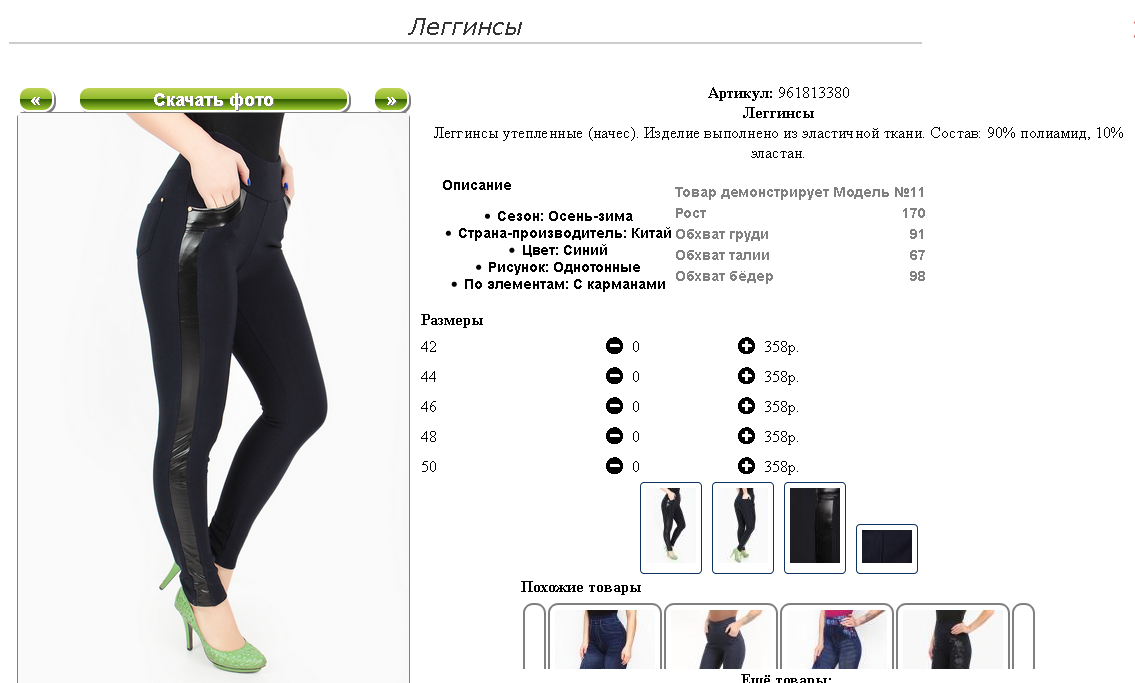Open the leather stripe close-up thumbnail

(815, 527)
